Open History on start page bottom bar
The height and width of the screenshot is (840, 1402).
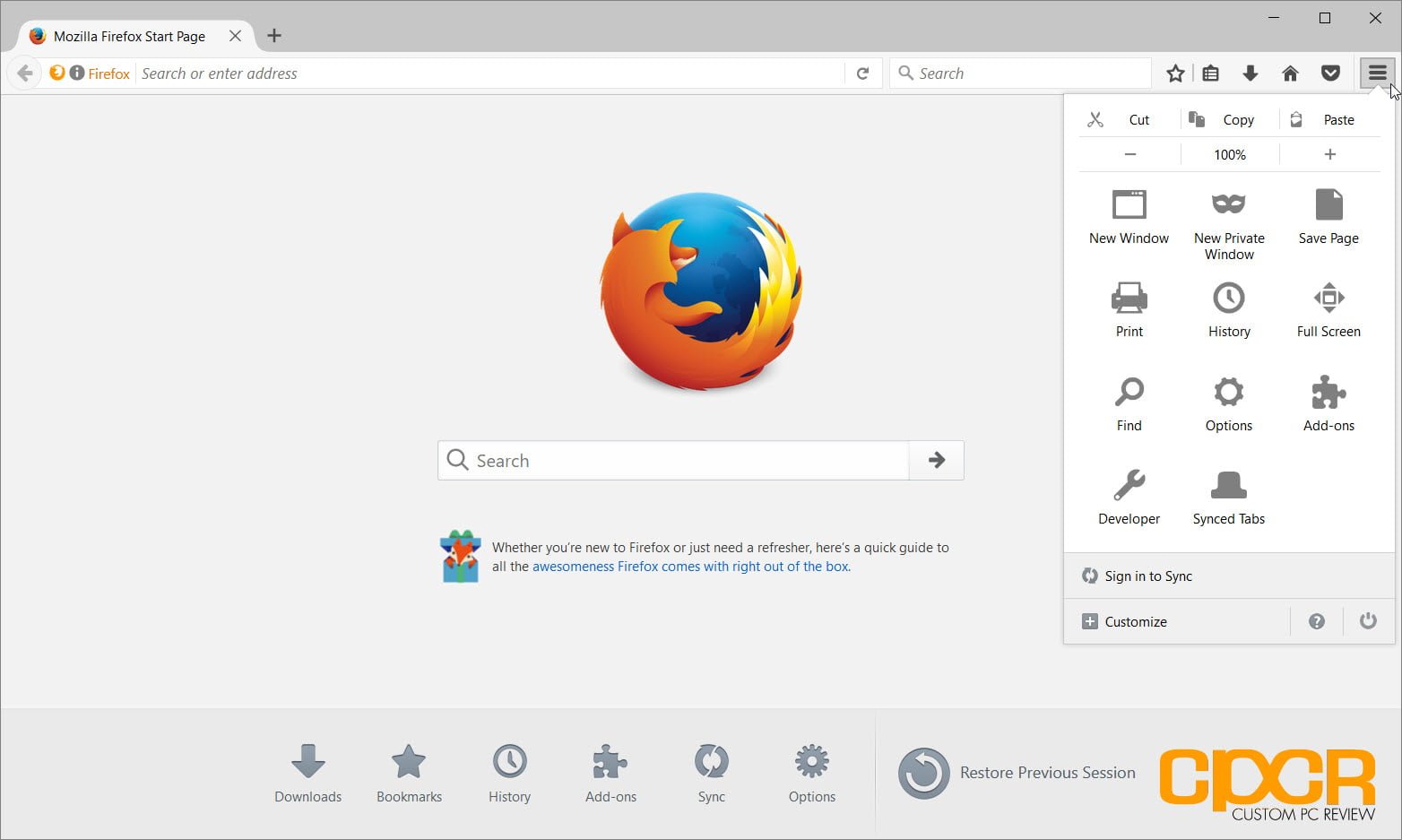509,773
